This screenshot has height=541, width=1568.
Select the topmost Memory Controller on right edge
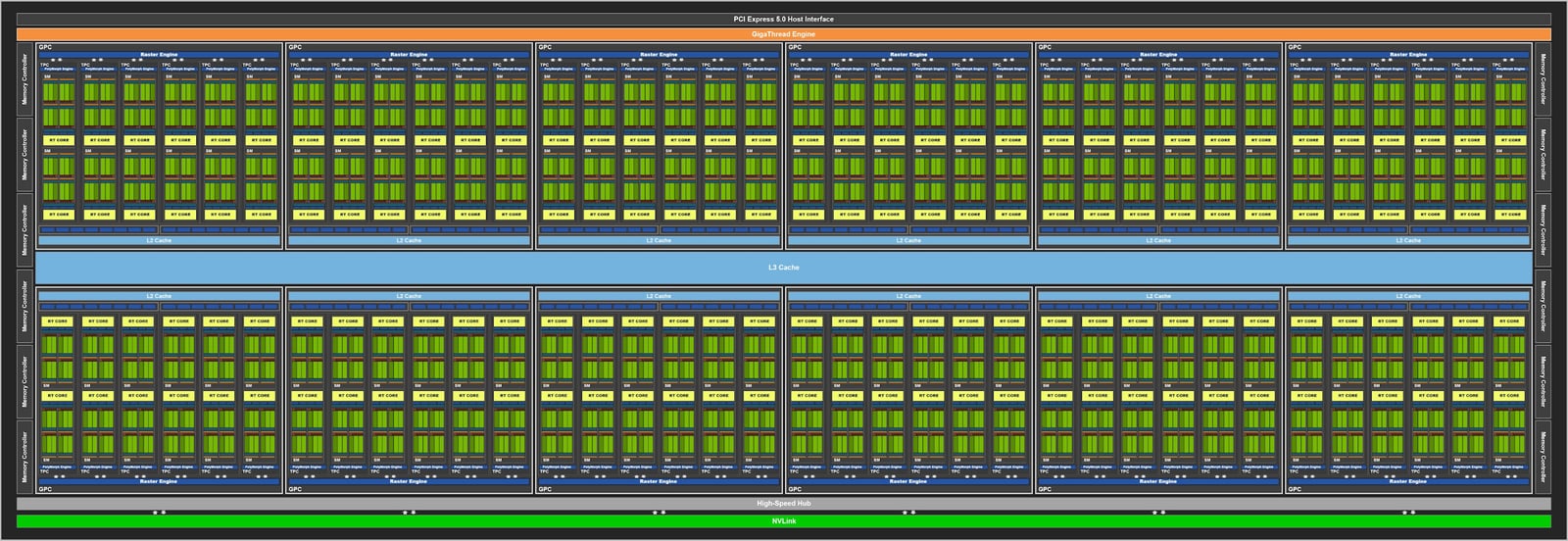click(x=1542, y=79)
